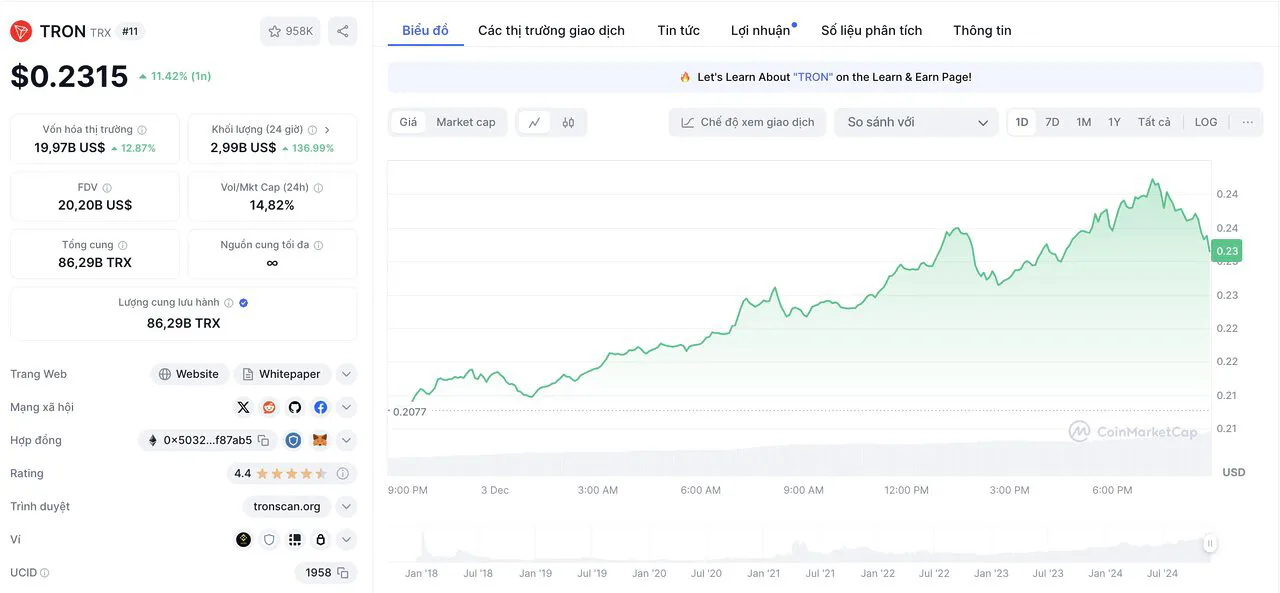Select the 1M time range
1280x593 pixels.
[x=1083, y=122]
